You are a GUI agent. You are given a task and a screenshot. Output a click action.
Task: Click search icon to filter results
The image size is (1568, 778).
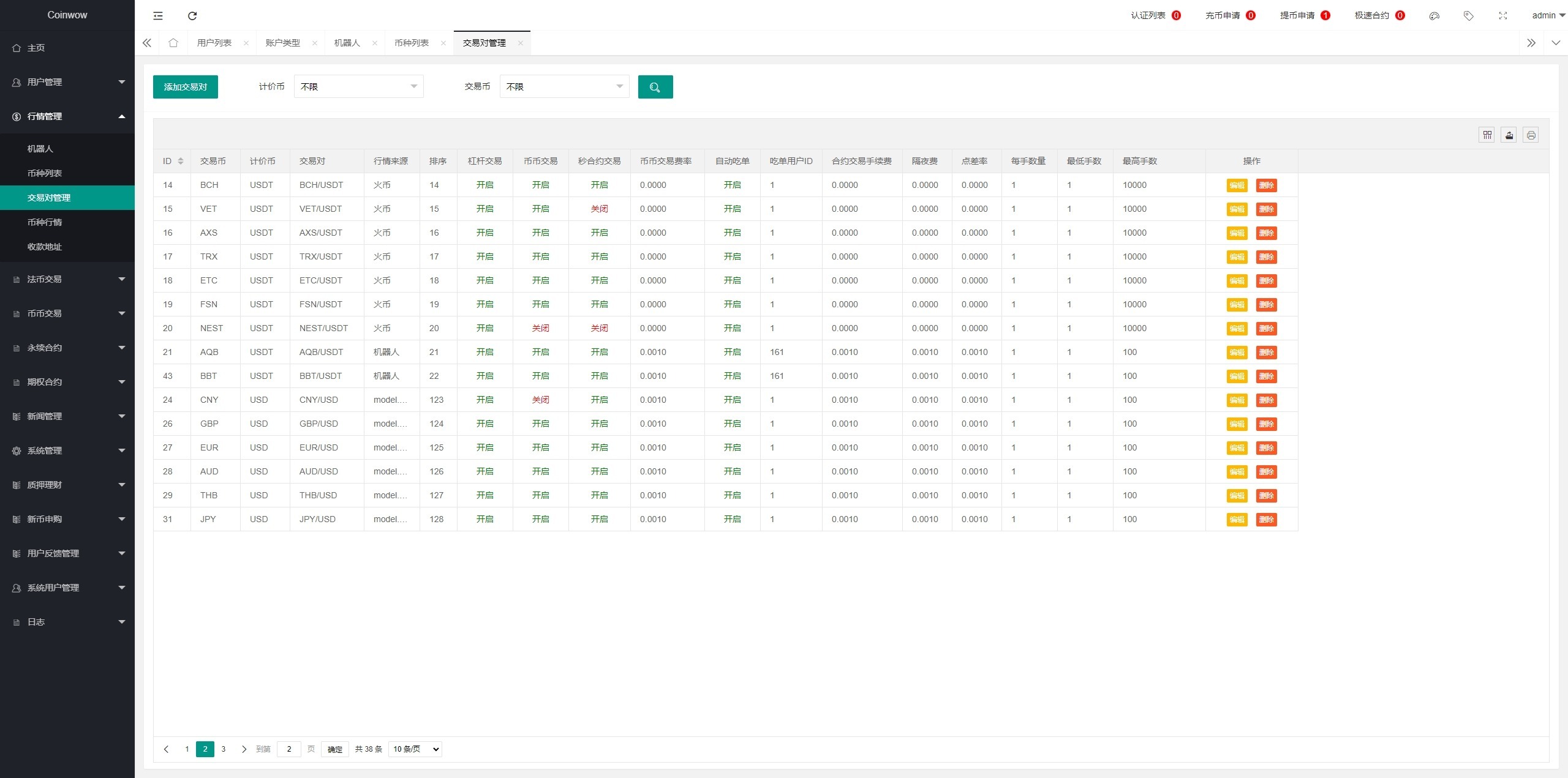655,87
